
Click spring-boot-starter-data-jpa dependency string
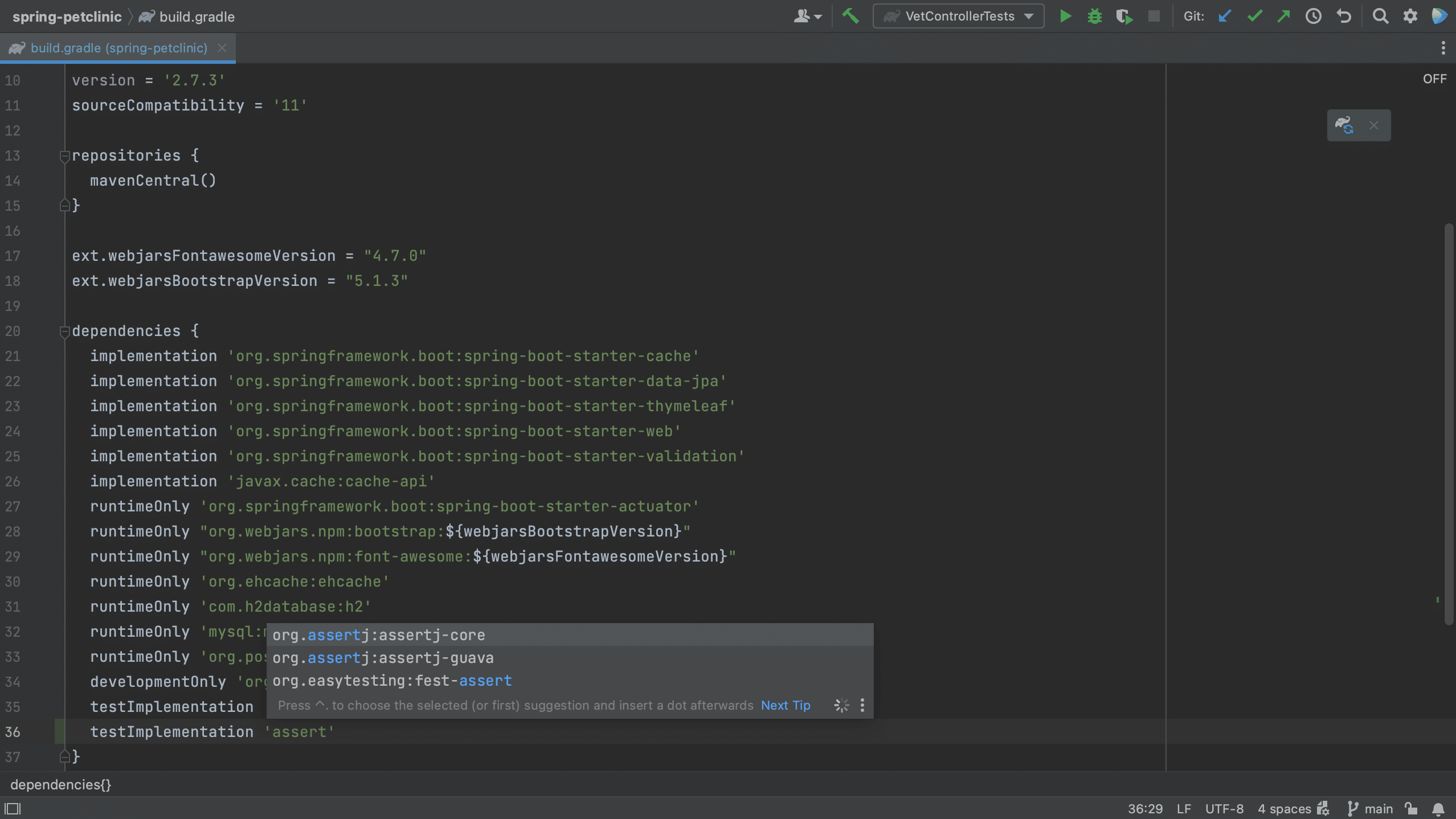[x=477, y=381]
